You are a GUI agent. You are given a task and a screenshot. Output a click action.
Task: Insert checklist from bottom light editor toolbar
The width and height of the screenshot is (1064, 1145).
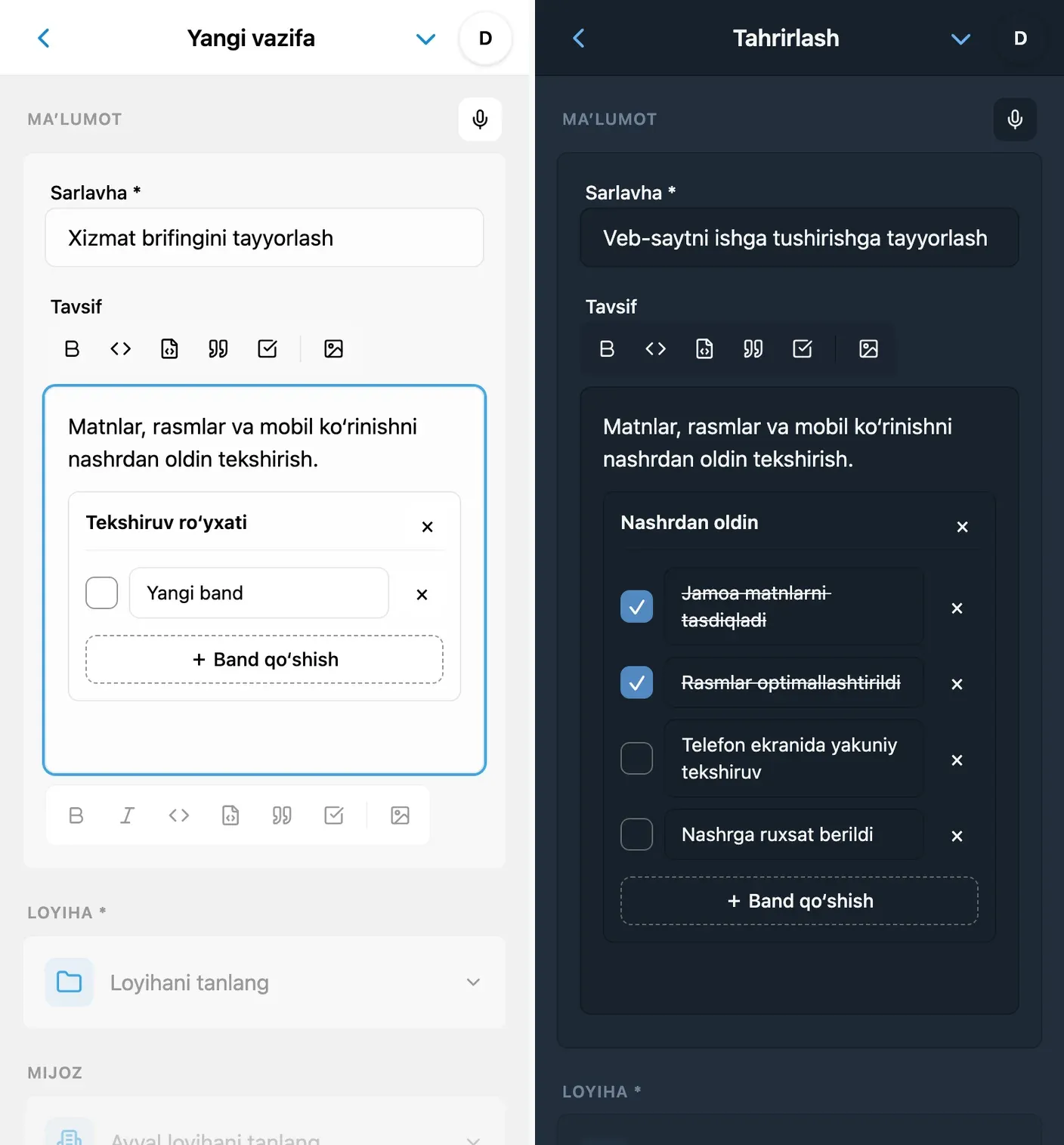333,815
